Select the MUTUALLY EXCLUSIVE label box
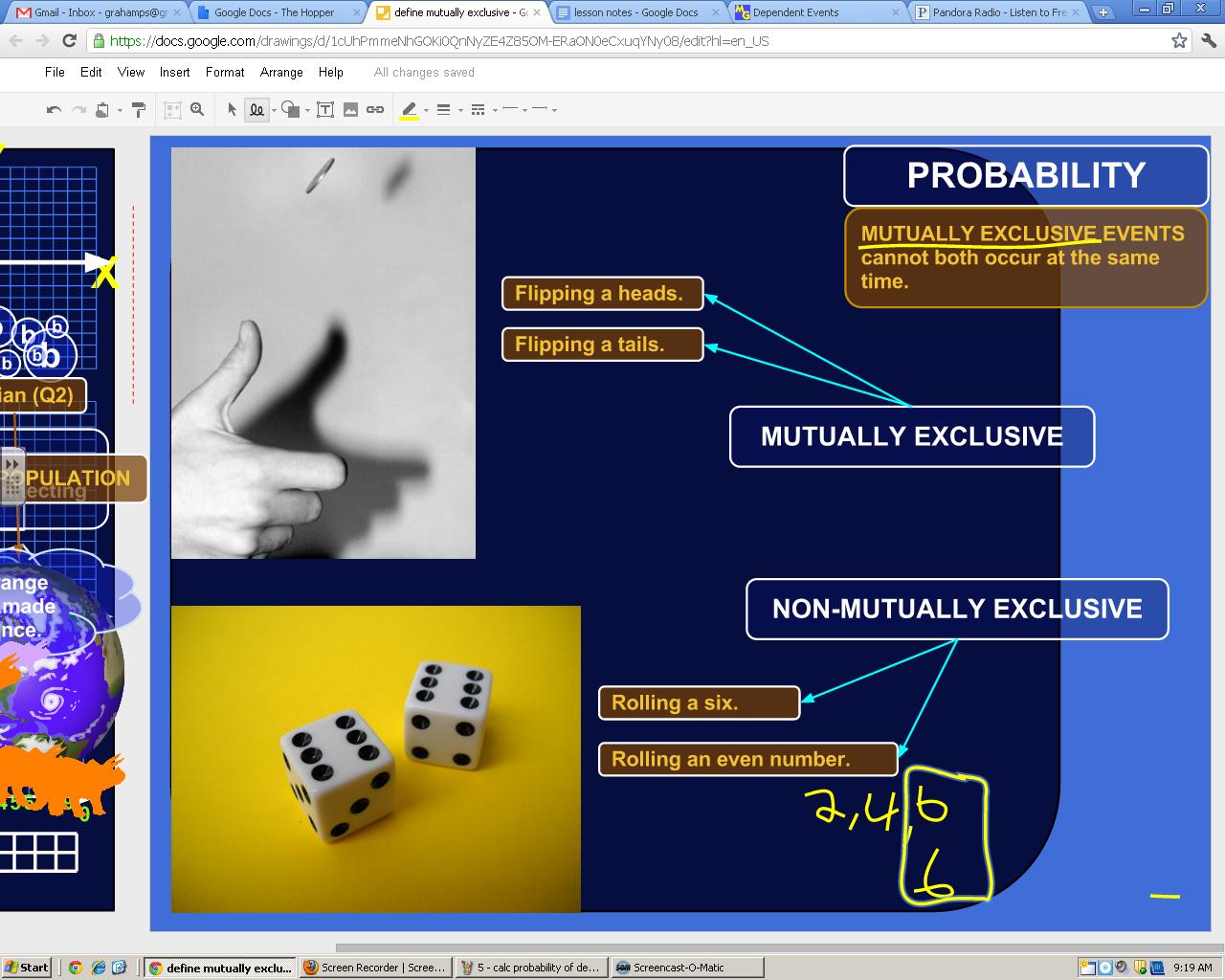The width and height of the screenshot is (1225, 980). tap(912, 436)
